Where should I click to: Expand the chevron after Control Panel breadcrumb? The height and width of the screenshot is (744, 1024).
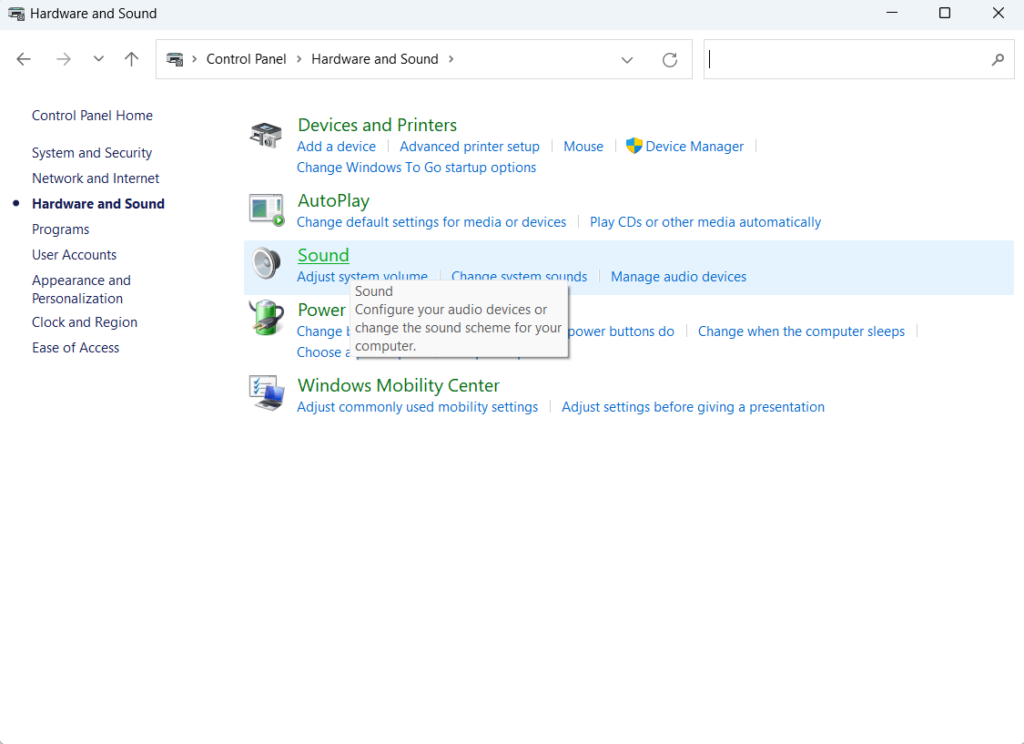coord(298,59)
